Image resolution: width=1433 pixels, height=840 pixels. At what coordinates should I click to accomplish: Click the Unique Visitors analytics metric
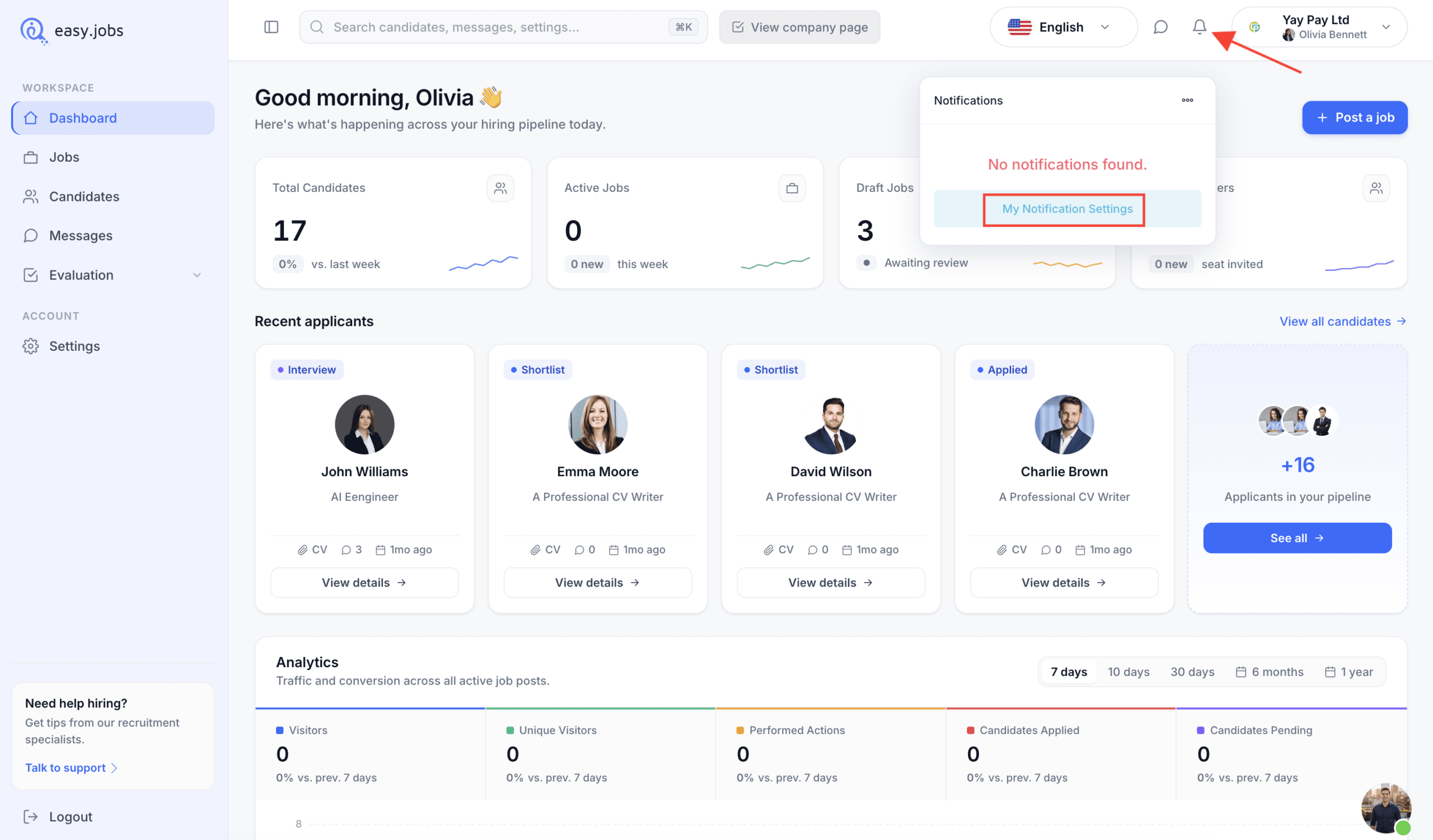[600, 754]
